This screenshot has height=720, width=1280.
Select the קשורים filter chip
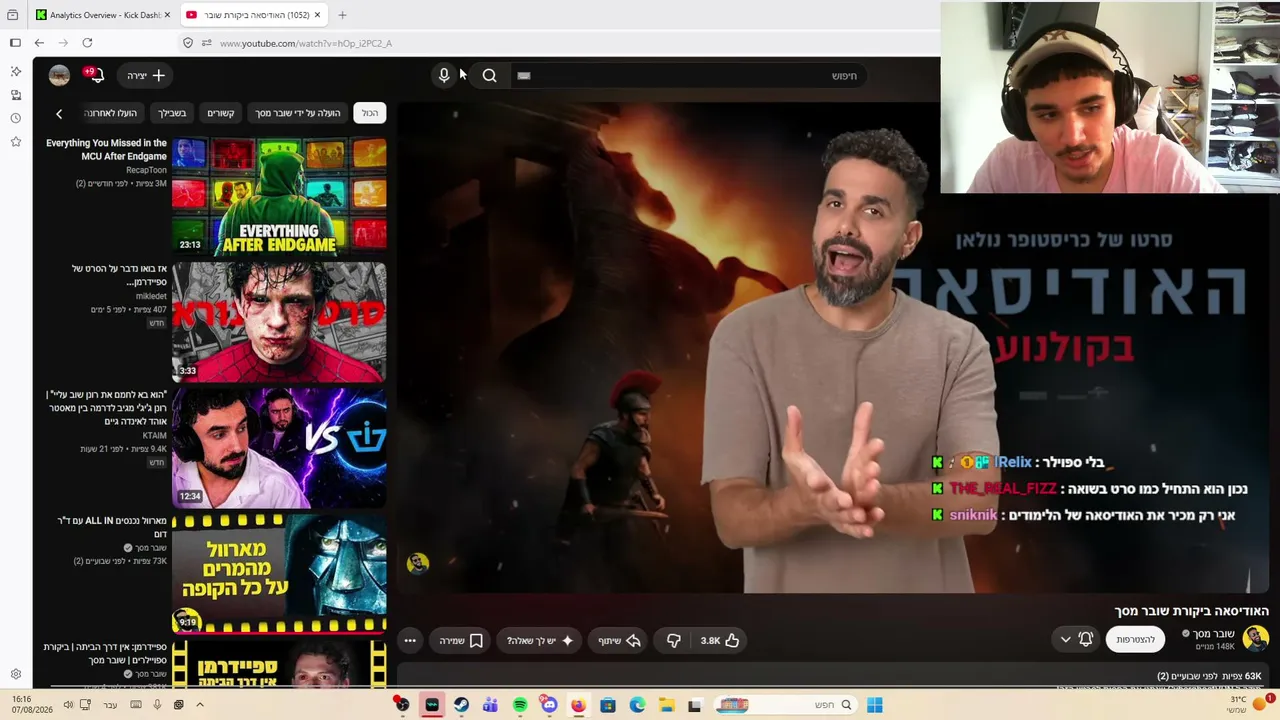point(220,113)
